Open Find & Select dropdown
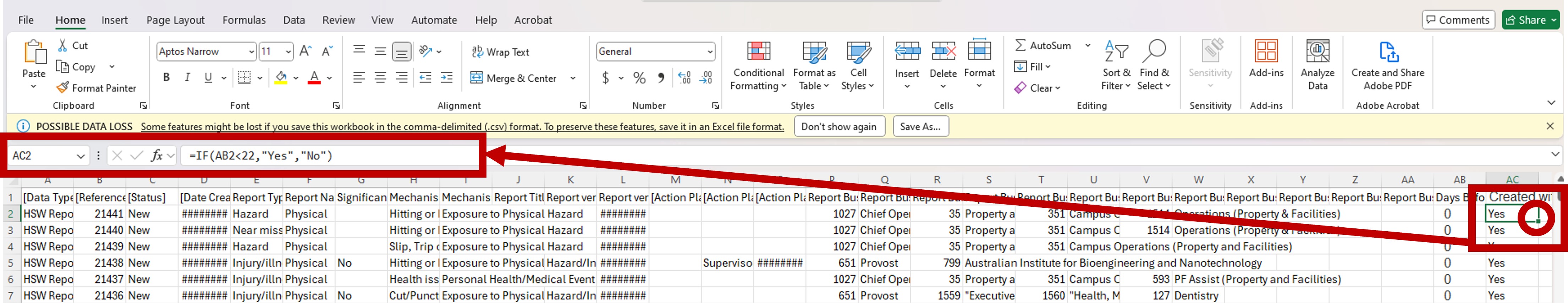The width and height of the screenshot is (1568, 303). click(1154, 65)
